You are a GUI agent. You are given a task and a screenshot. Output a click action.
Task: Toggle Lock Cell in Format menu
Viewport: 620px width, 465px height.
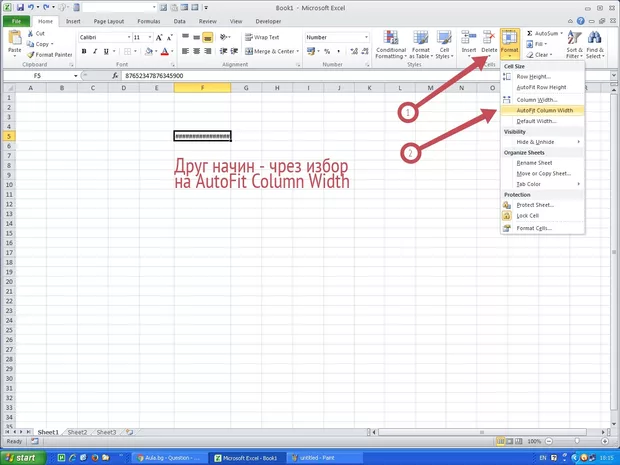coord(527,215)
